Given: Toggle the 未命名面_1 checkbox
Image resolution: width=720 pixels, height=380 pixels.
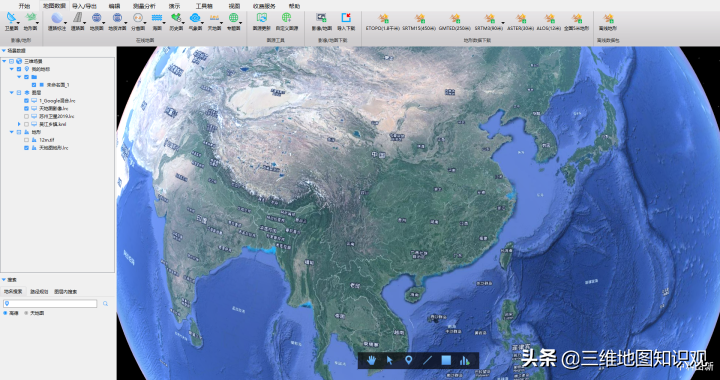Looking at the screenshot, I should click(x=34, y=85).
